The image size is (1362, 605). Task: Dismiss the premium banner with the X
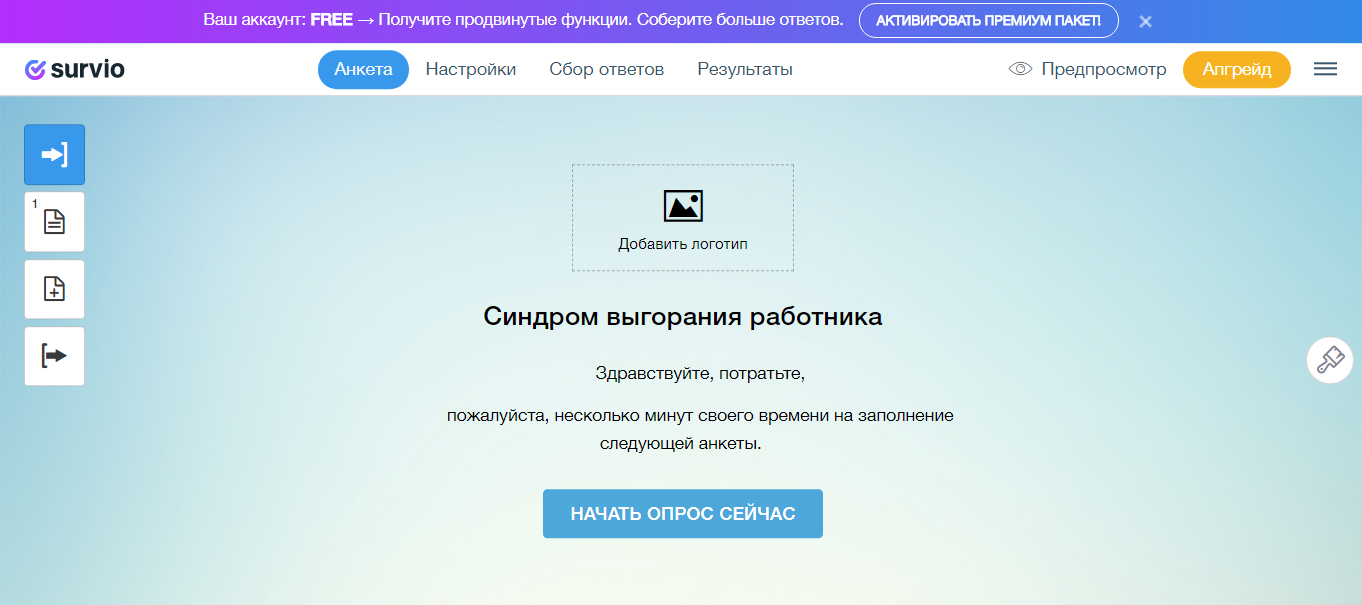tap(1145, 19)
